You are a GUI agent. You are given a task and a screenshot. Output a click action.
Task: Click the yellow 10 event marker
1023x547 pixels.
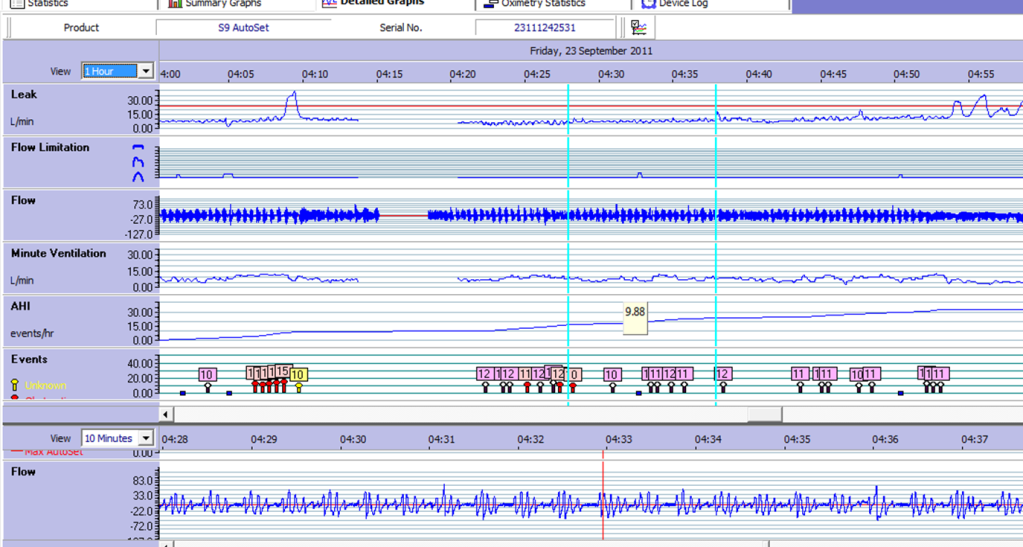click(298, 375)
